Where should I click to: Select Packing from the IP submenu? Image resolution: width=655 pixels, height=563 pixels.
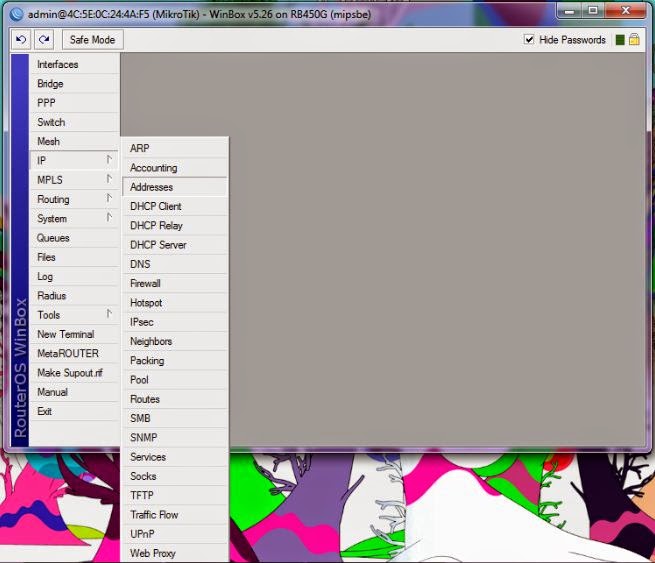(x=175, y=360)
